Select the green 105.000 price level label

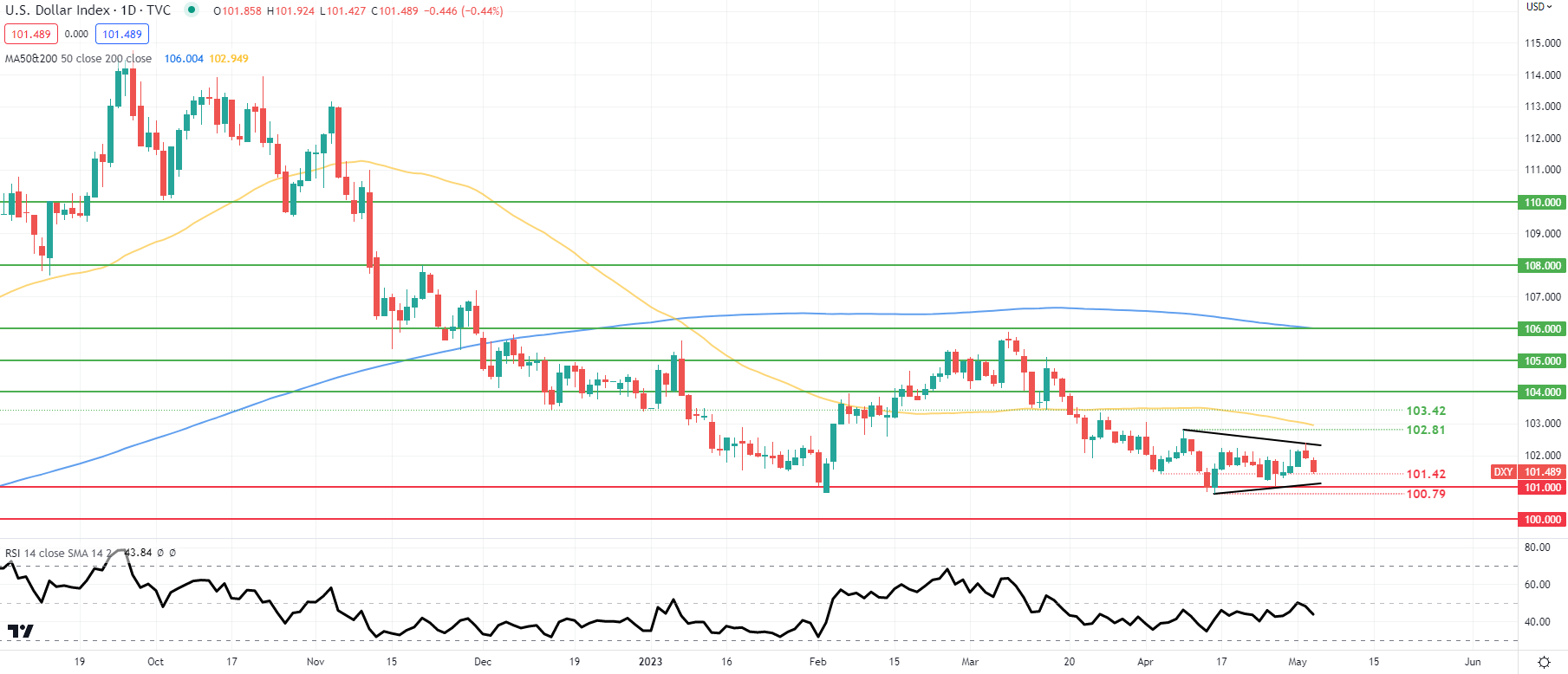1542,360
